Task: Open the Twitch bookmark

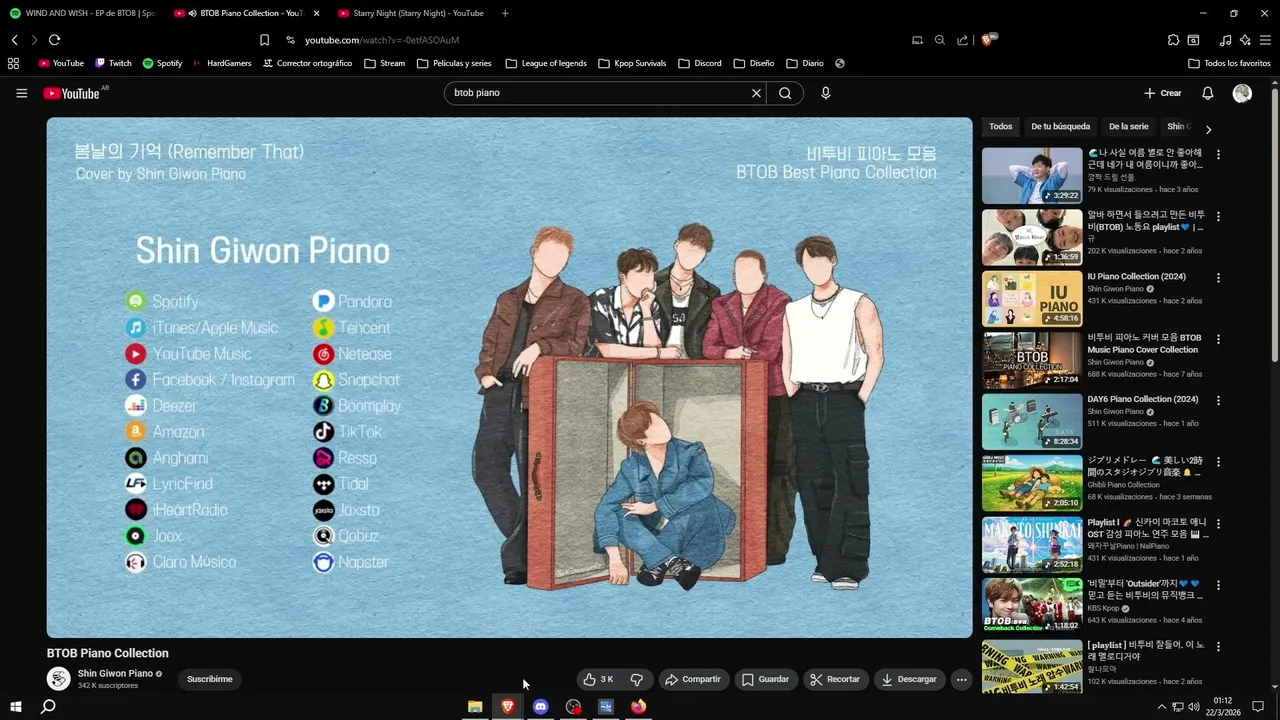Action: 113,63
